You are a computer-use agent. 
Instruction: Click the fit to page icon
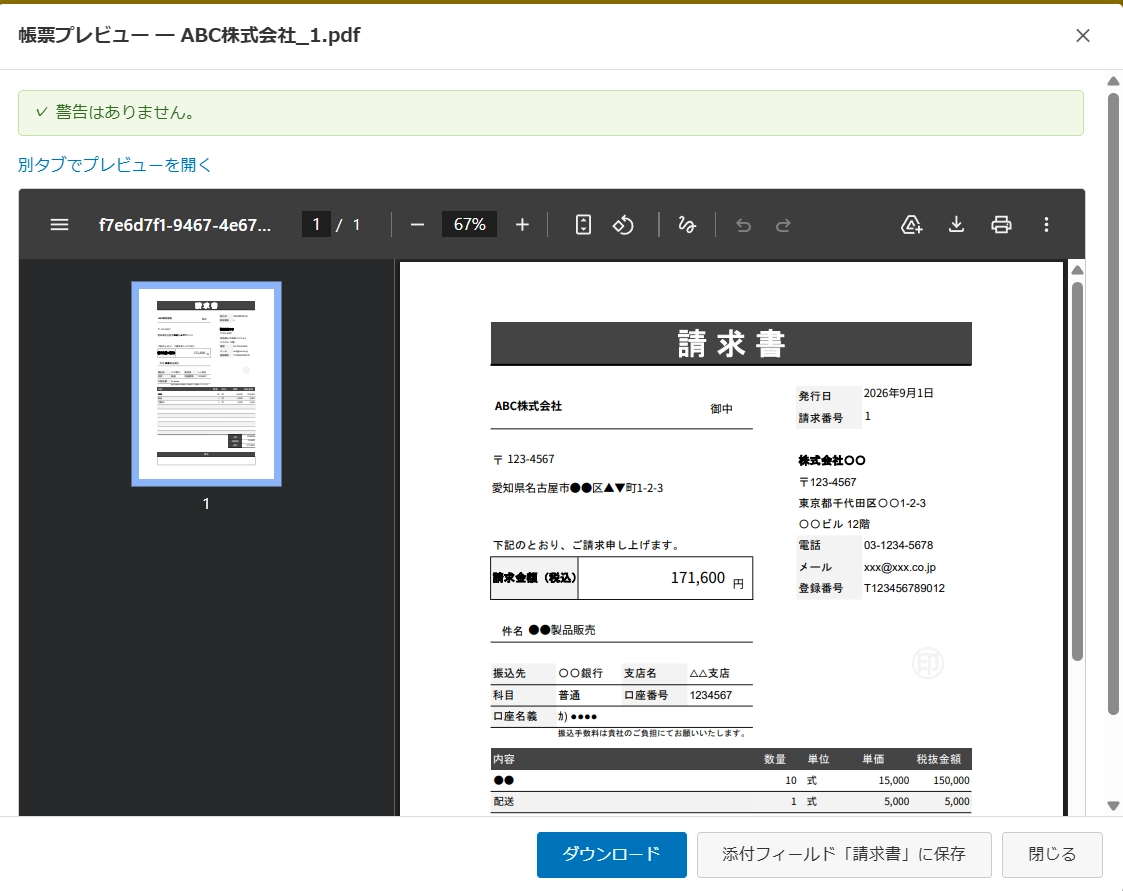pyautogui.click(x=583, y=225)
